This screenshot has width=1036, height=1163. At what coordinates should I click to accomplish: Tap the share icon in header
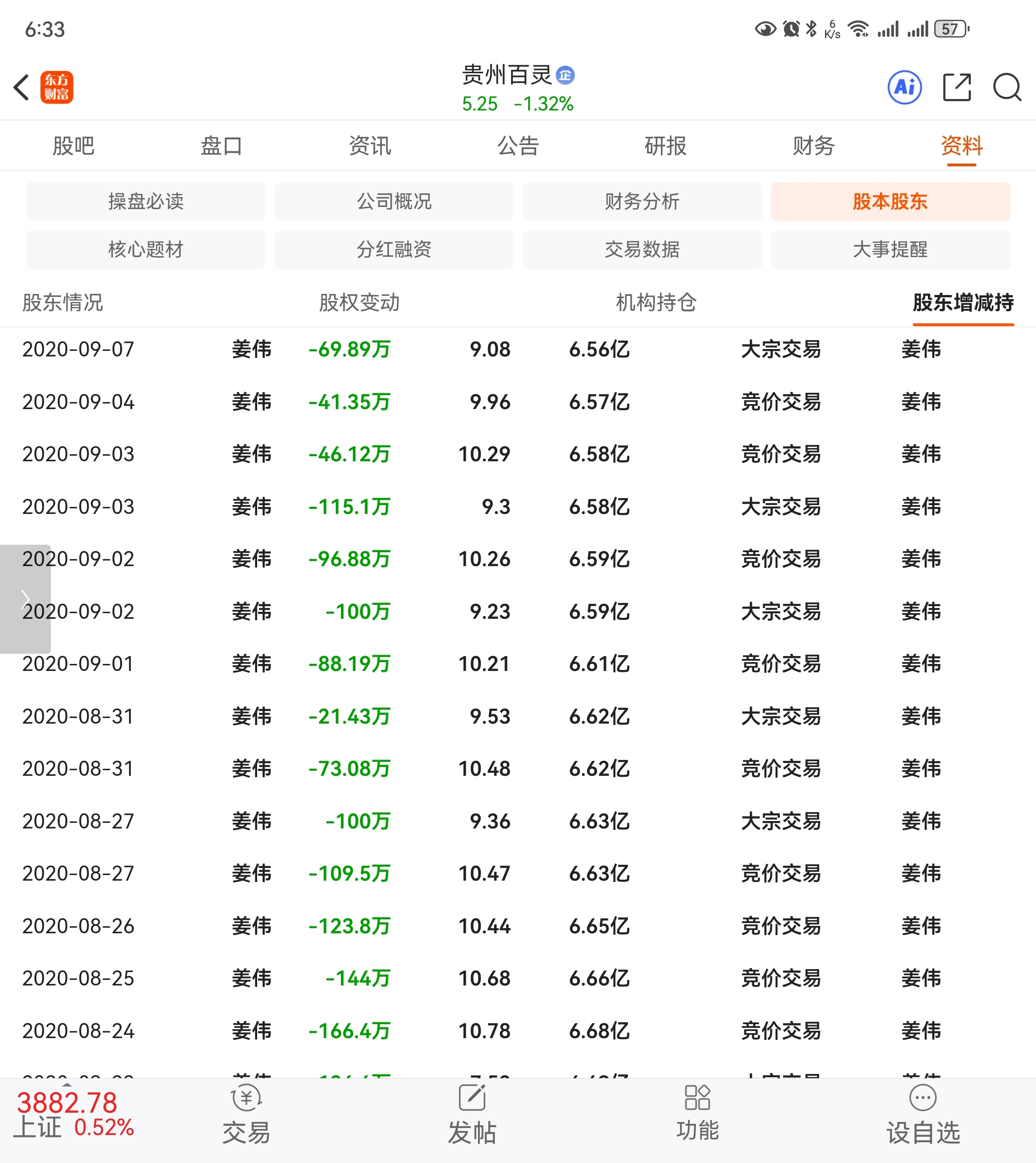pyautogui.click(x=956, y=87)
